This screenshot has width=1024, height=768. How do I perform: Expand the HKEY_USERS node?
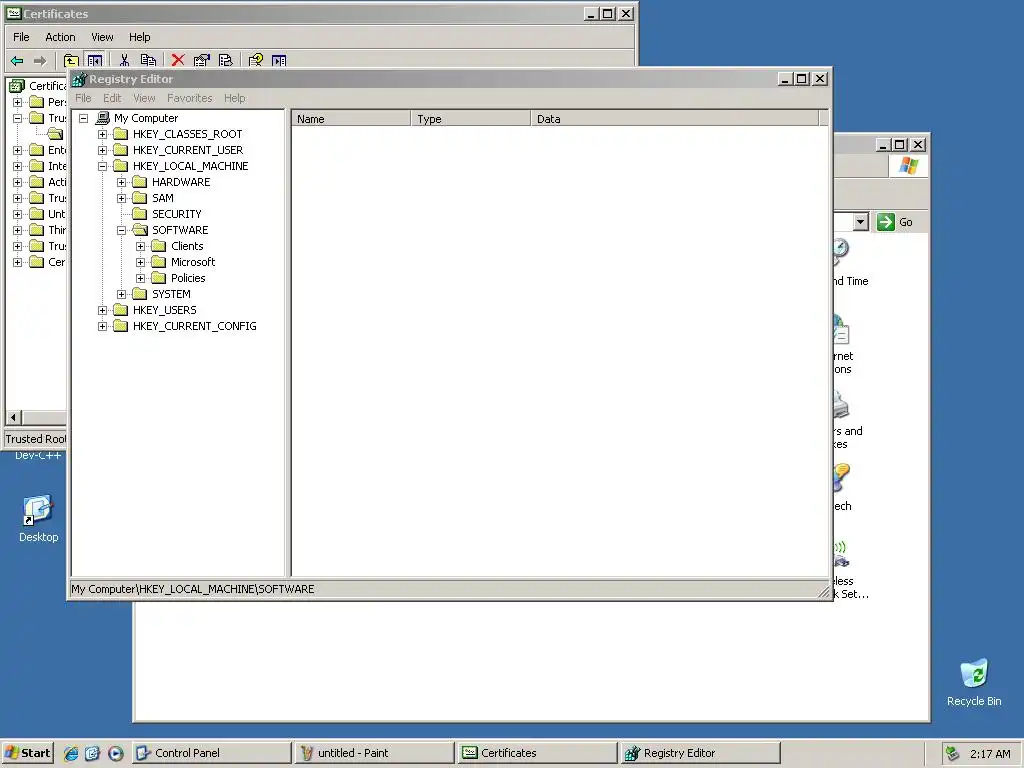[x=103, y=310]
